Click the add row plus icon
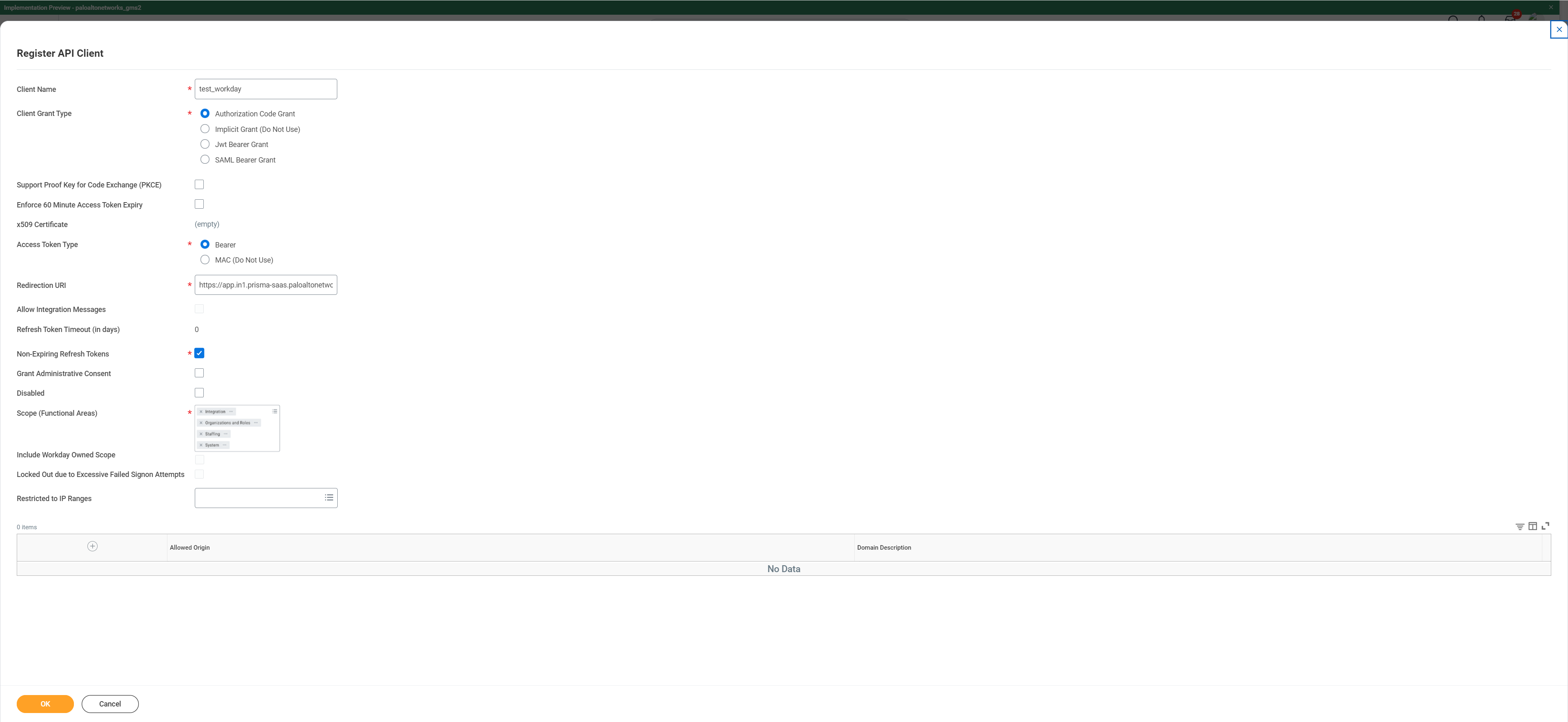Viewport: 1568px width, 722px height. (93, 546)
